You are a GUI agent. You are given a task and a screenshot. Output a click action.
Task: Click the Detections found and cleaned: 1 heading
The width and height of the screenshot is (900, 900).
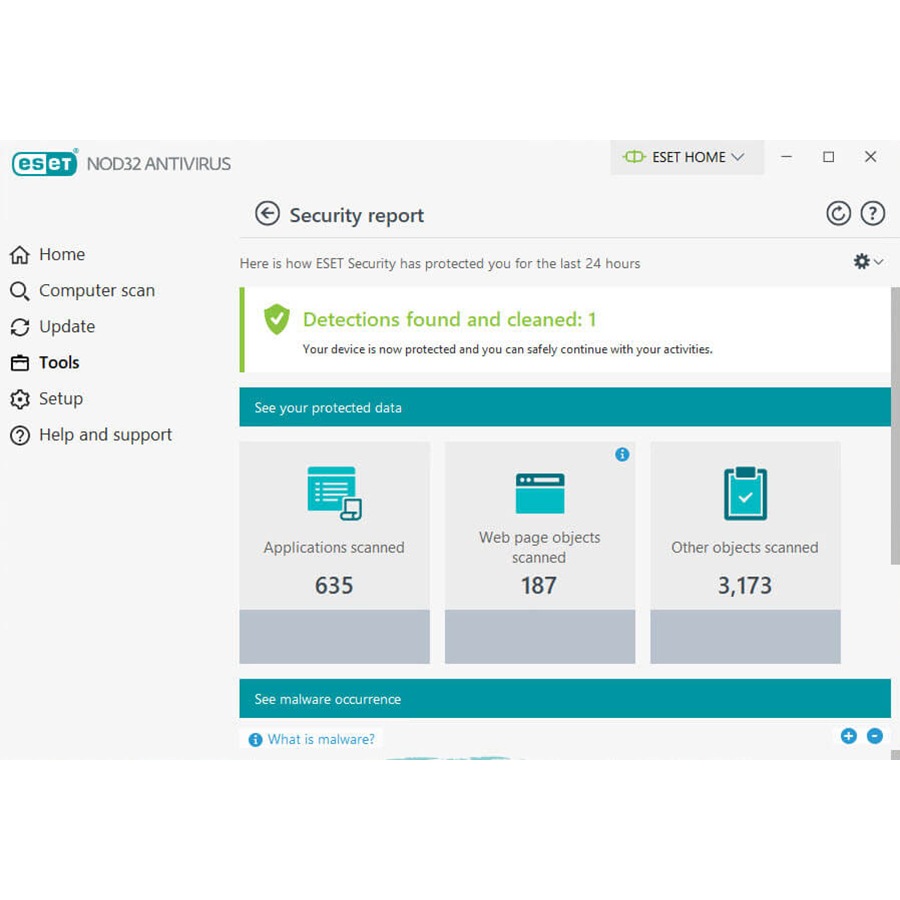(449, 319)
